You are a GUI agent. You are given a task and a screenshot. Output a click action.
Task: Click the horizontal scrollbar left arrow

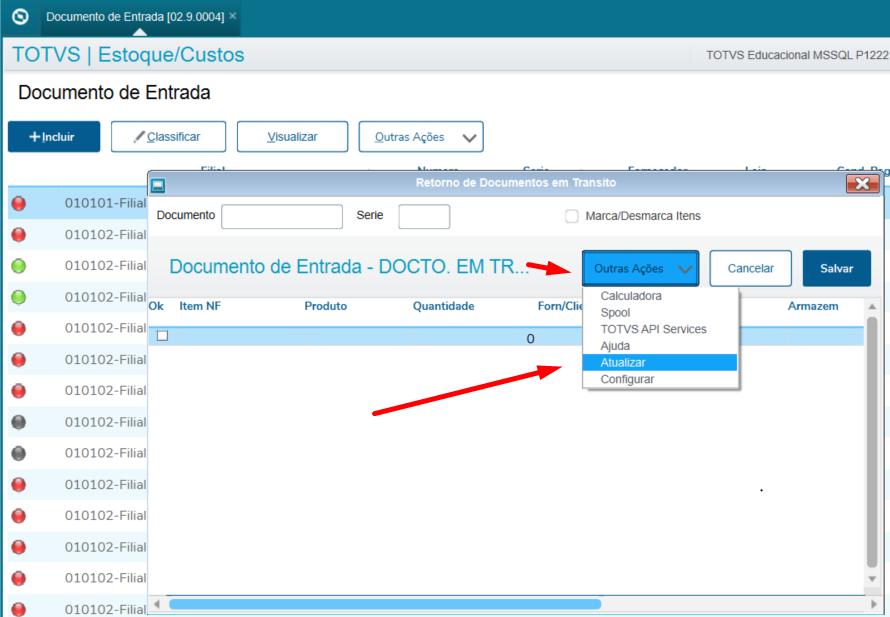tap(157, 604)
